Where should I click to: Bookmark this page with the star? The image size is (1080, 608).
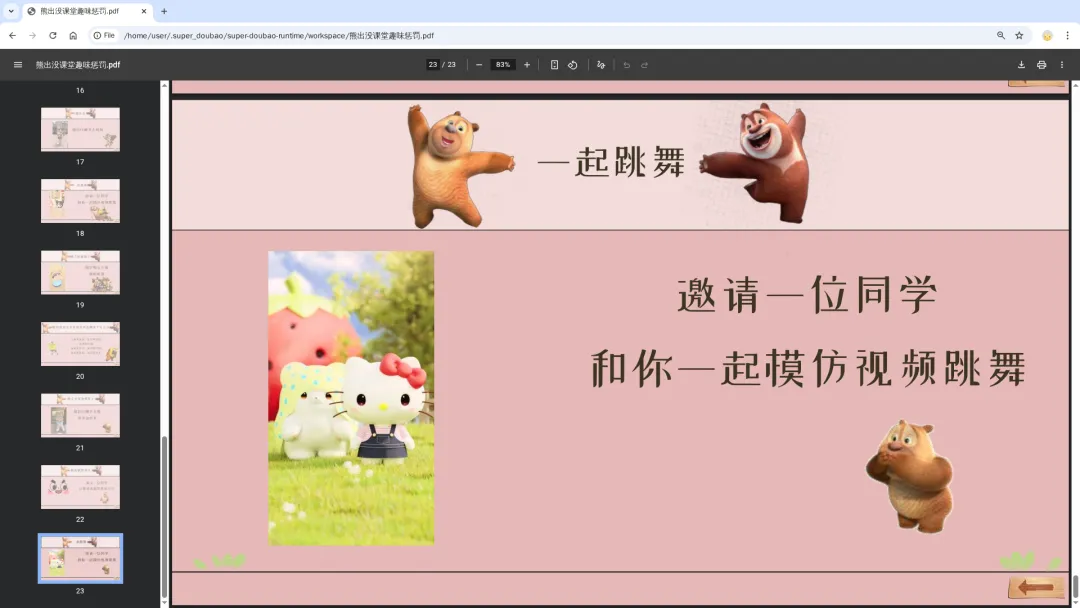click(x=1019, y=35)
